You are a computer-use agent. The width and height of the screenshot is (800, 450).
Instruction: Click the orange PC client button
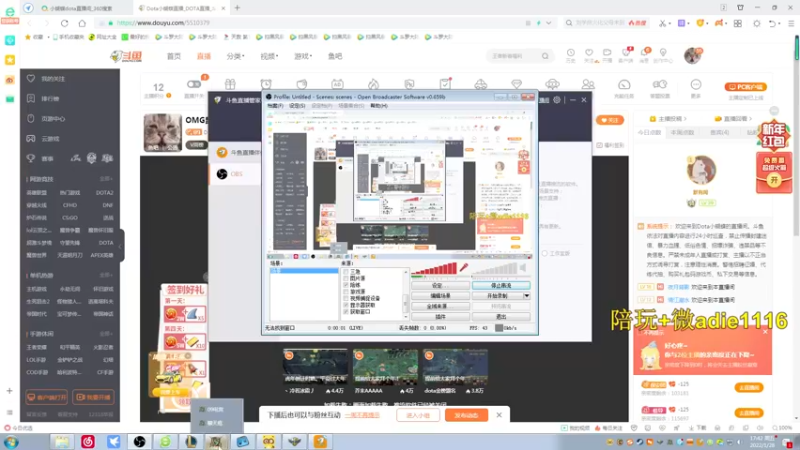[x=745, y=87]
